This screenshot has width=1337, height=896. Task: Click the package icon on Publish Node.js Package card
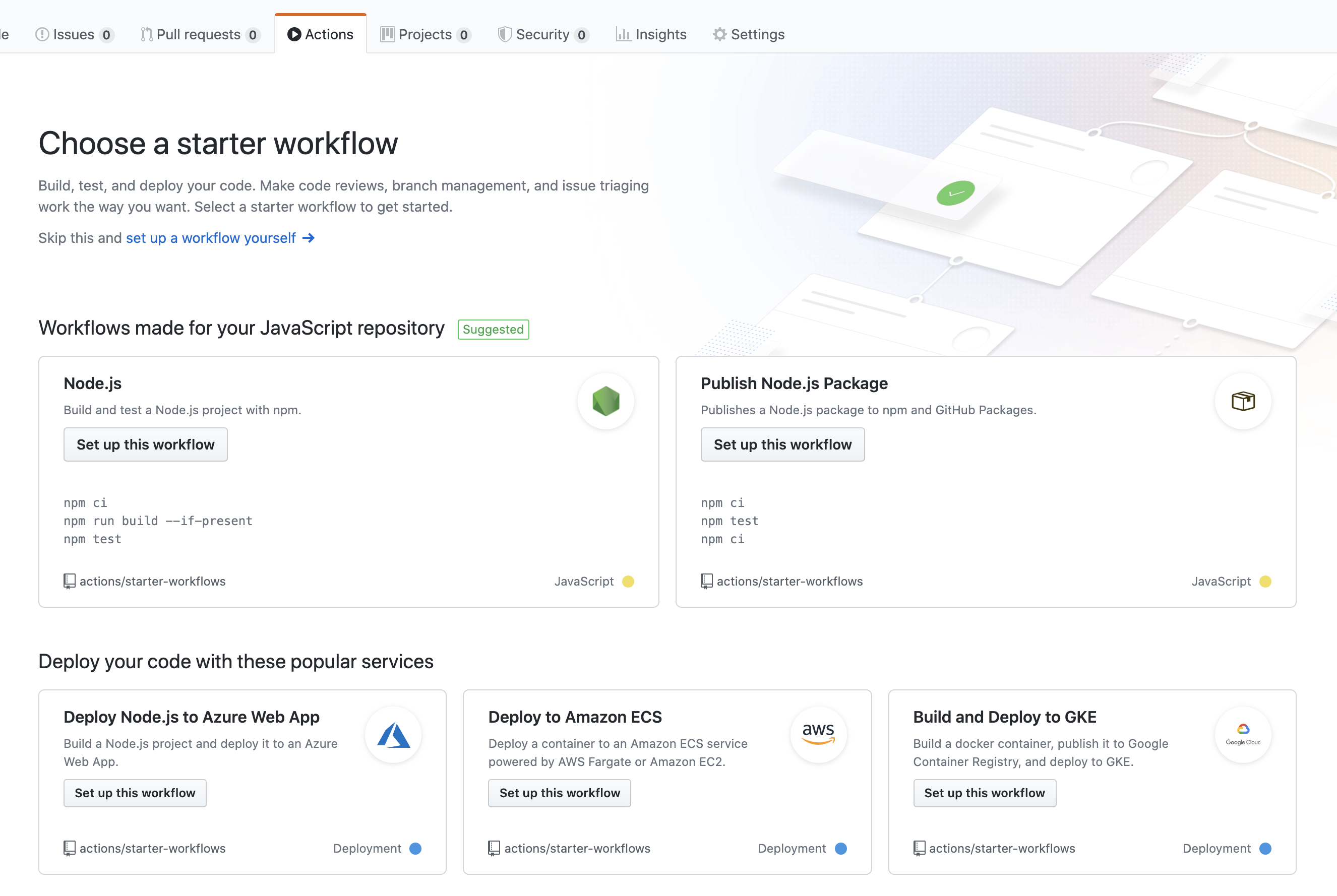pyautogui.click(x=1243, y=401)
